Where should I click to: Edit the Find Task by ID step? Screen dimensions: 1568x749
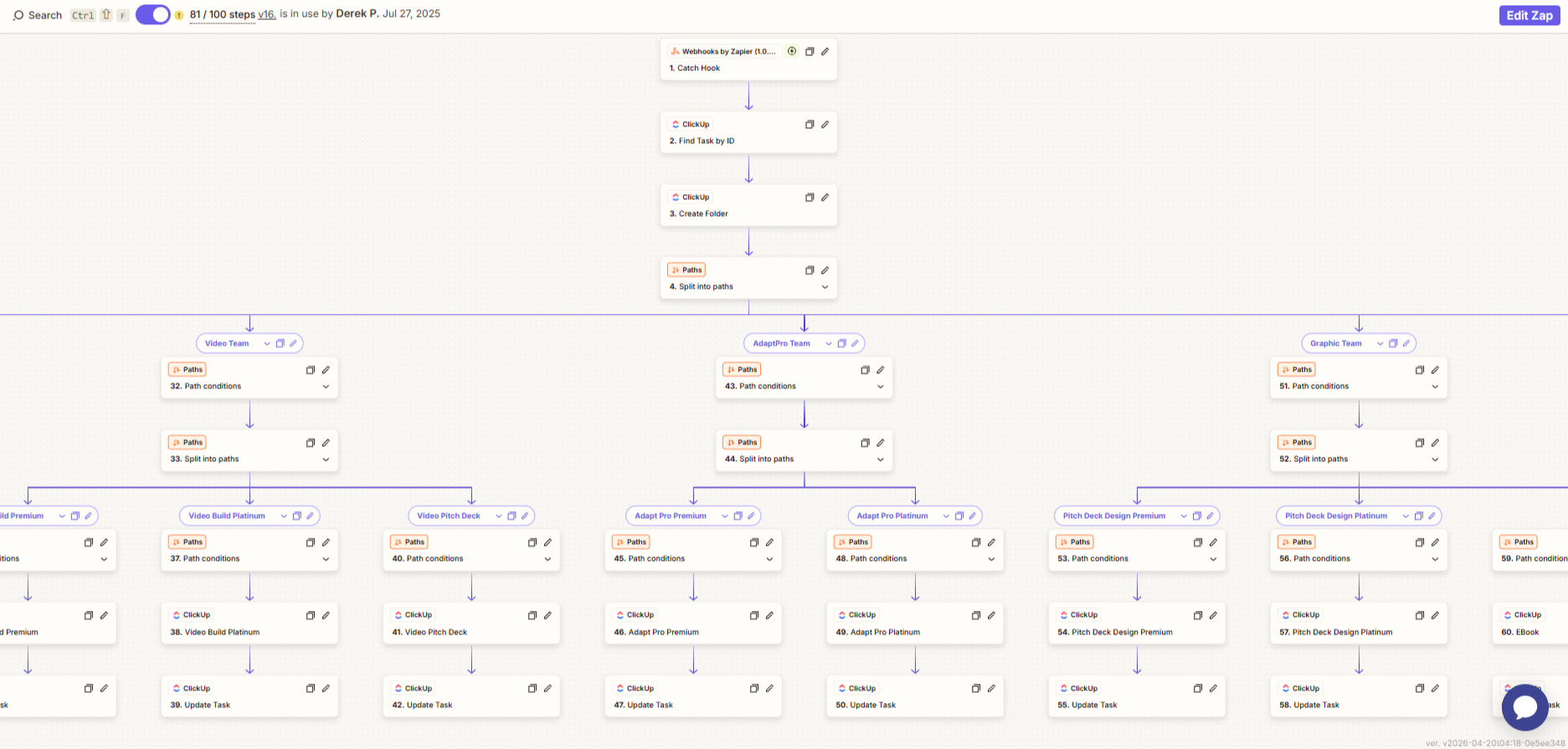(x=825, y=124)
